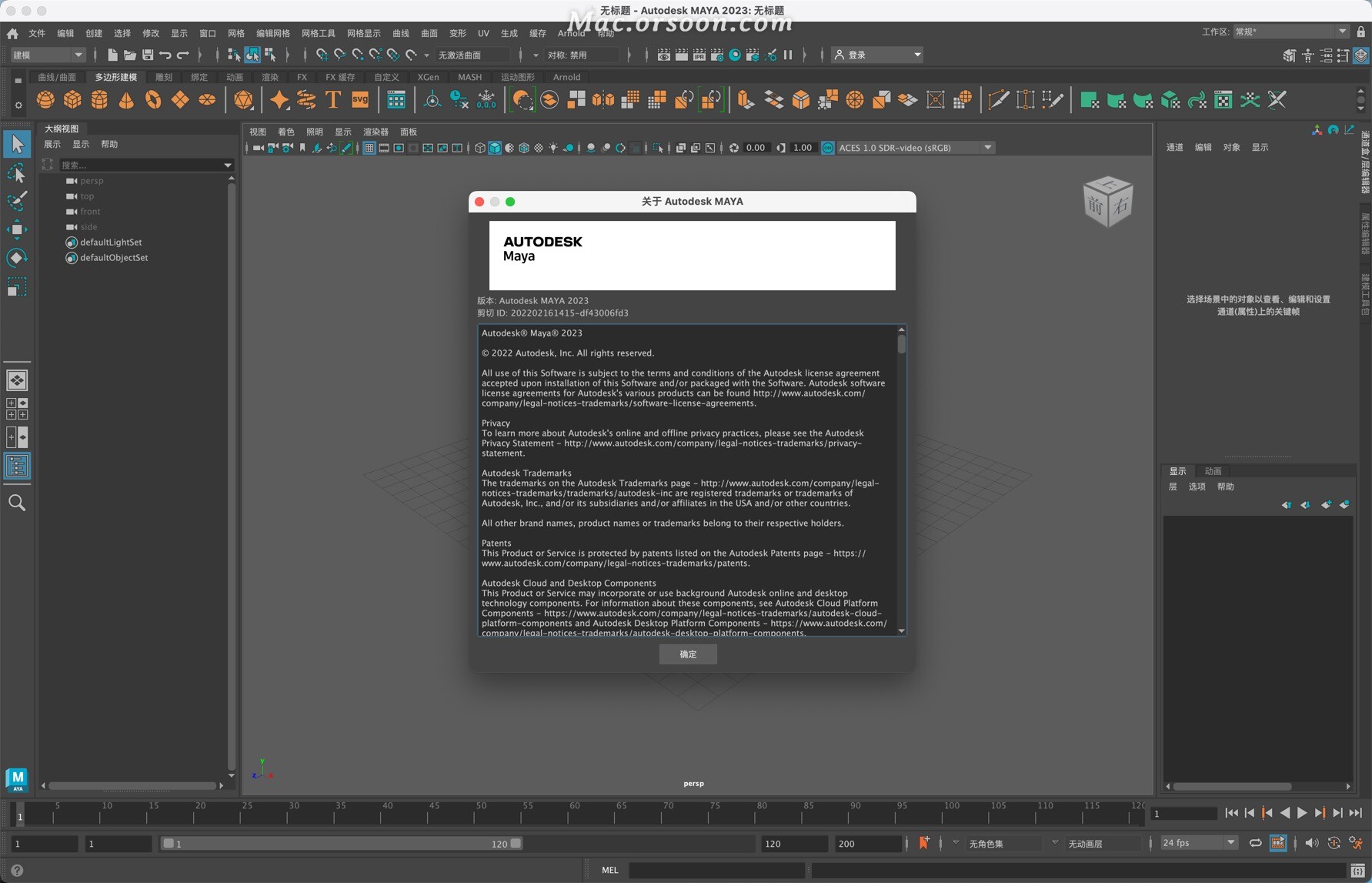Click the Maya logo icon bottom left
Screen dimensions: 1372x883
point(17,780)
